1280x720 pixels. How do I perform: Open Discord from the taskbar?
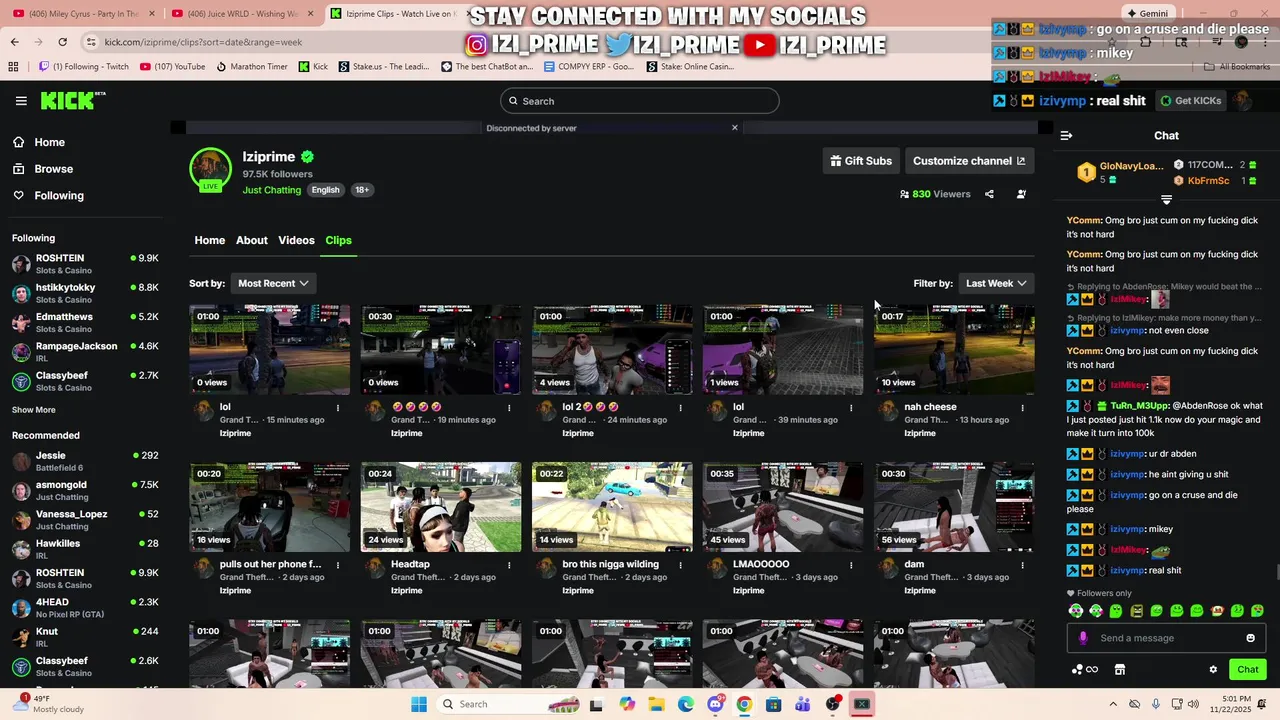pos(715,704)
